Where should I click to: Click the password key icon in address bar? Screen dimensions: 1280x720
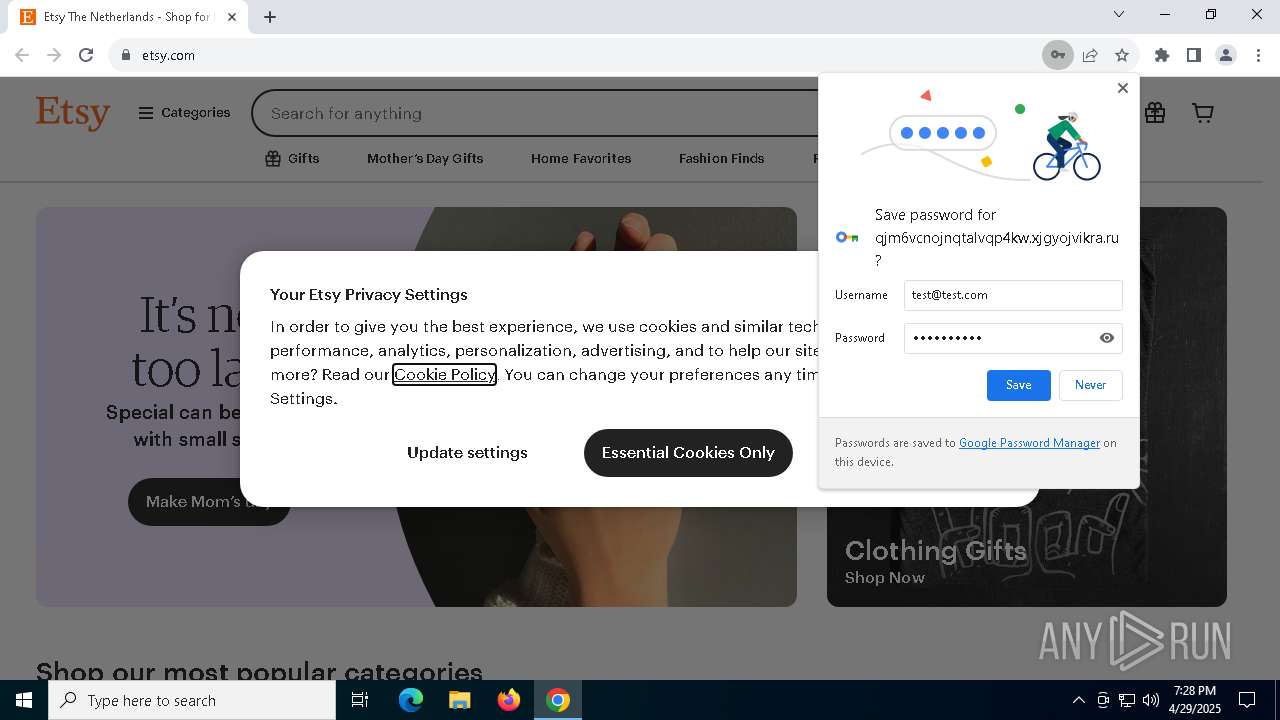tap(1057, 55)
